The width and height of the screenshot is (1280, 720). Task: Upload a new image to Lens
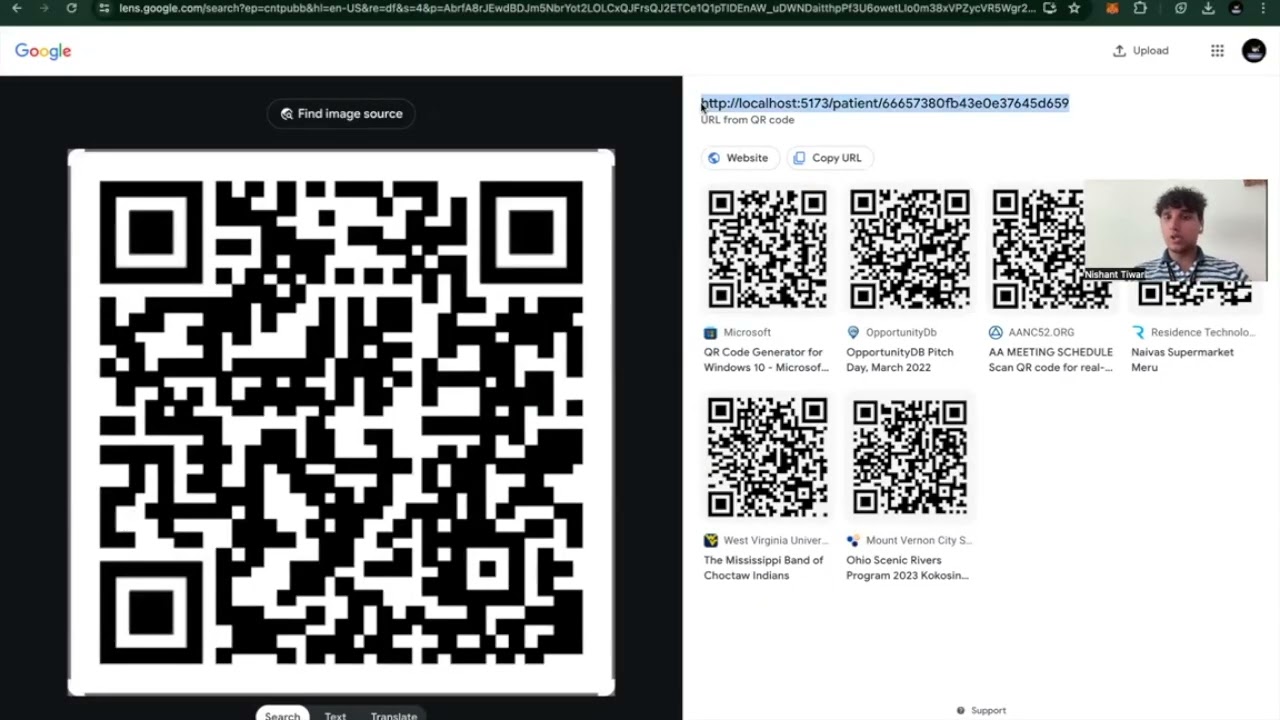click(x=1140, y=51)
